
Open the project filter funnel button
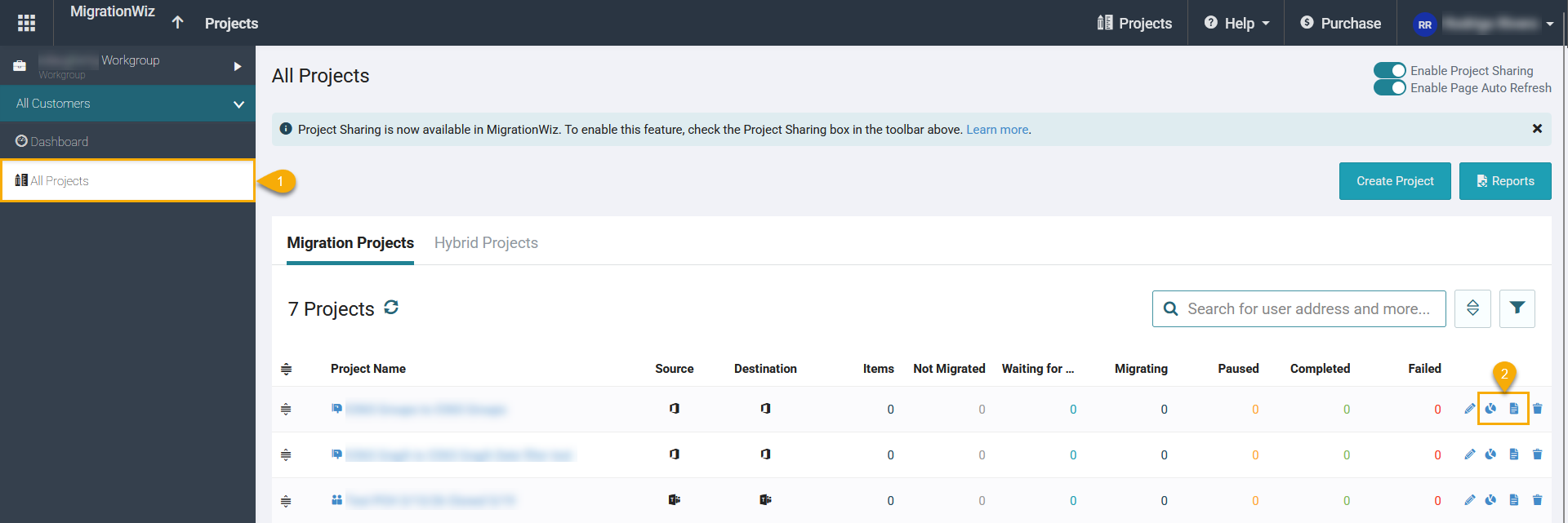[1517, 308]
